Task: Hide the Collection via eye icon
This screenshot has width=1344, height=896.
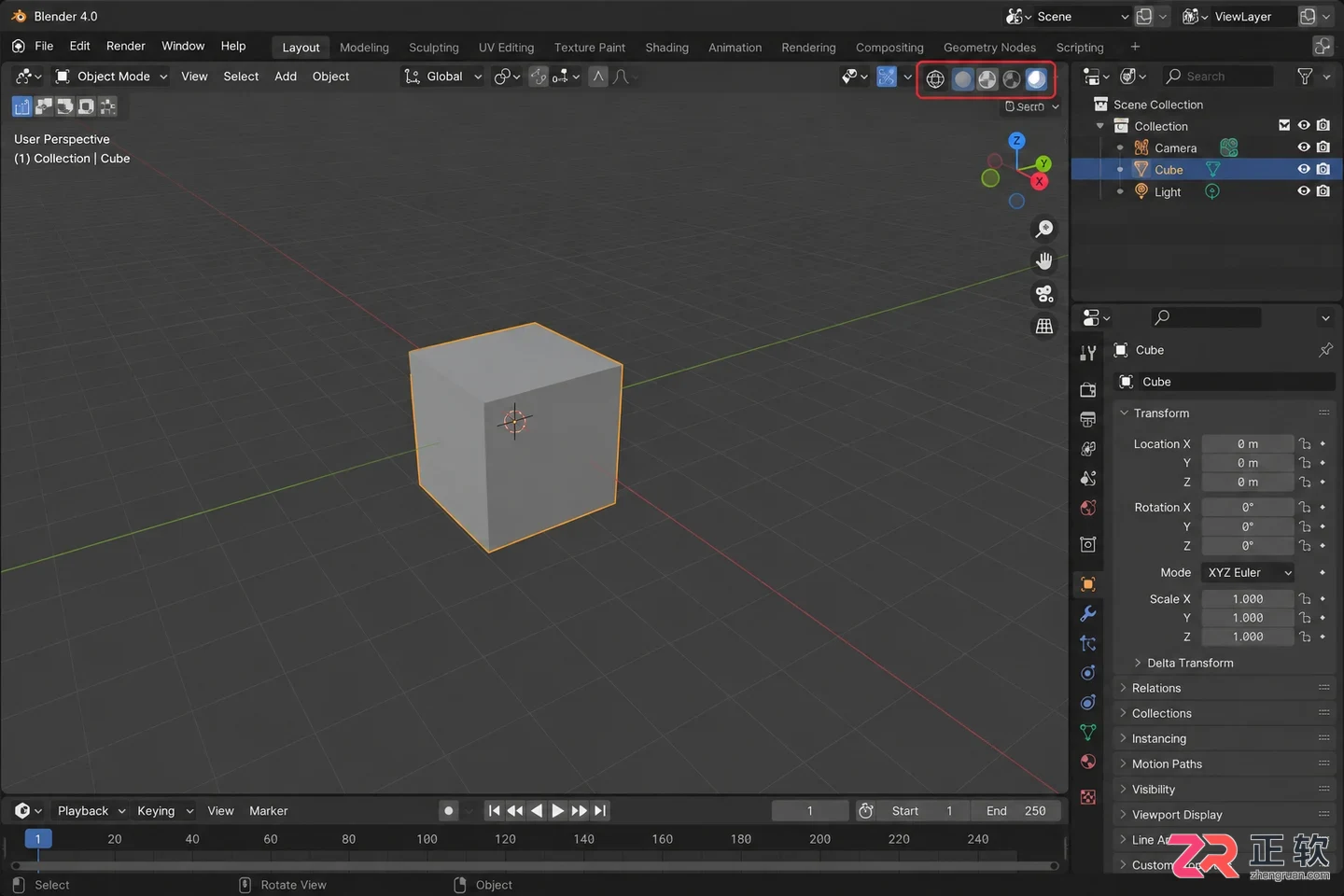Action: click(1304, 125)
